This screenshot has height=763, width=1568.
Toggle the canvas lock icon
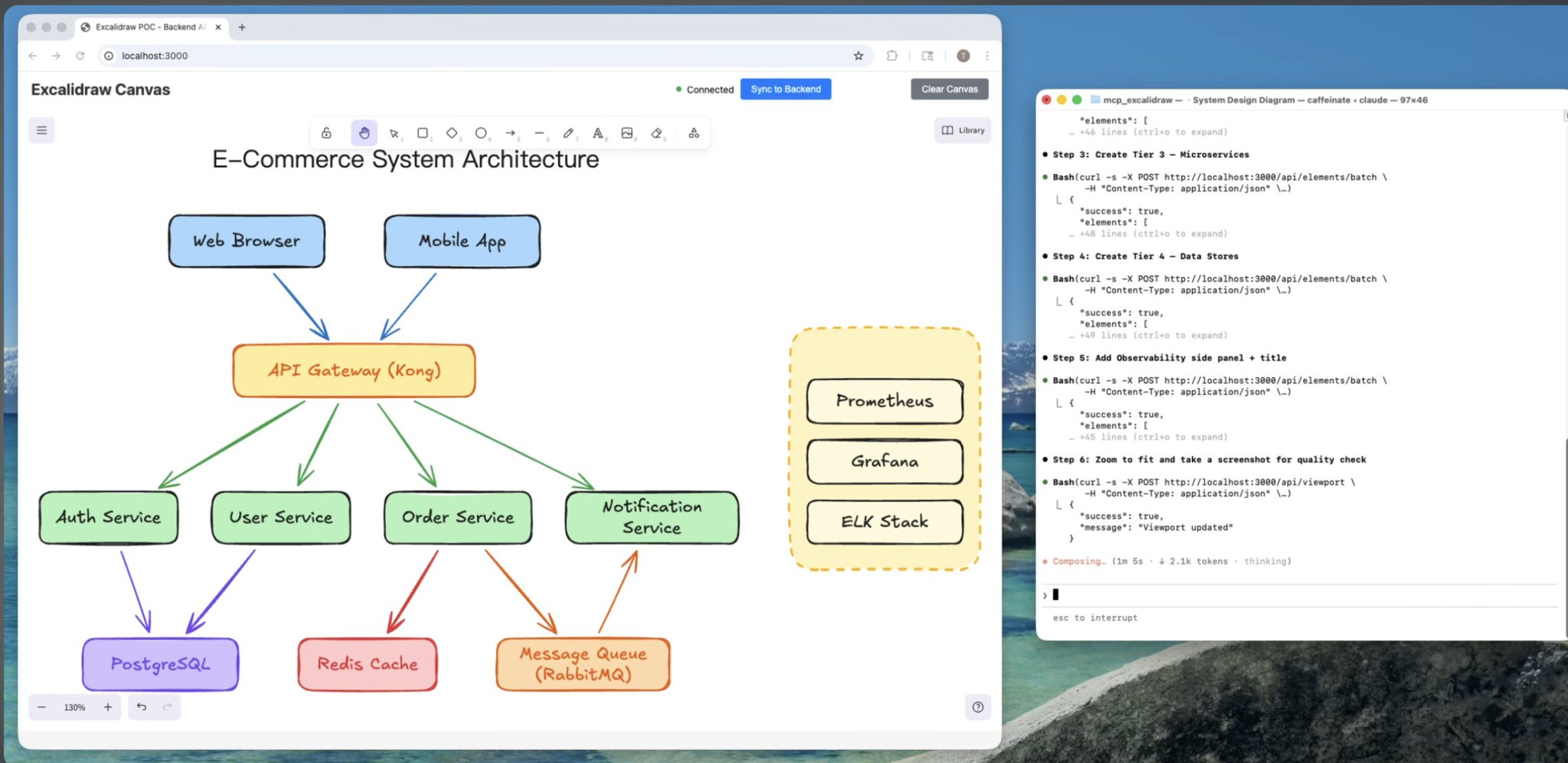(326, 133)
